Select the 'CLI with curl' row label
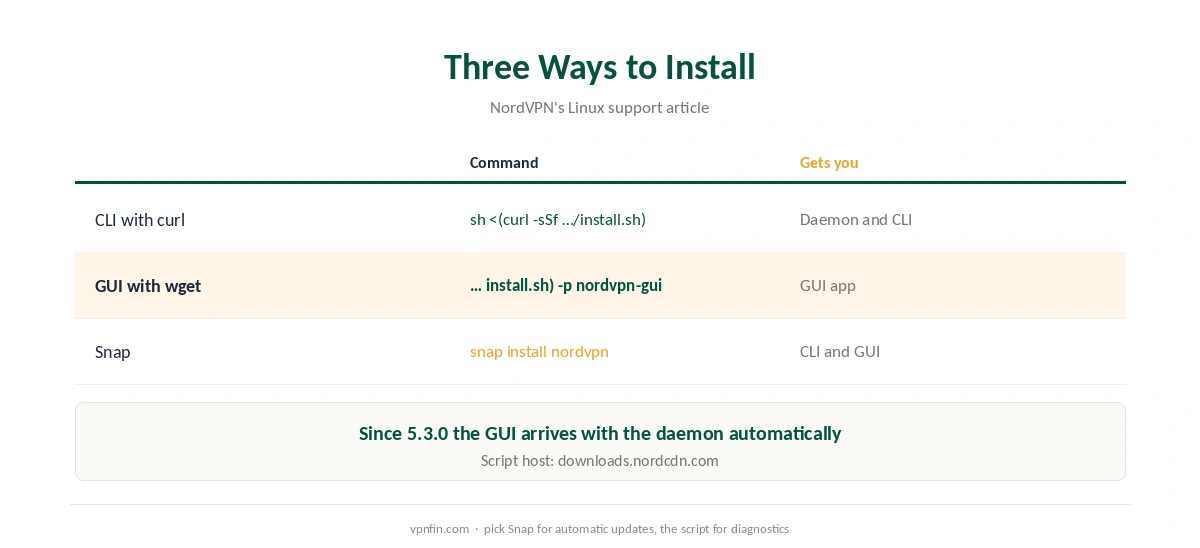The height and width of the screenshot is (548, 1200). pos(140,220)
